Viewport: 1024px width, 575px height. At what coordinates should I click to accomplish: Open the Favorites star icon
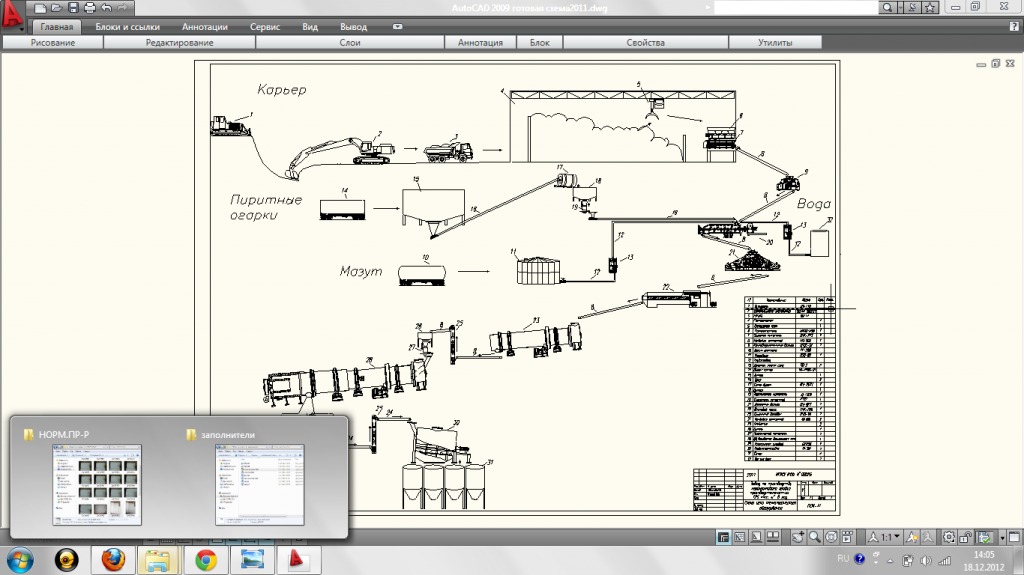tap(930, 7)
